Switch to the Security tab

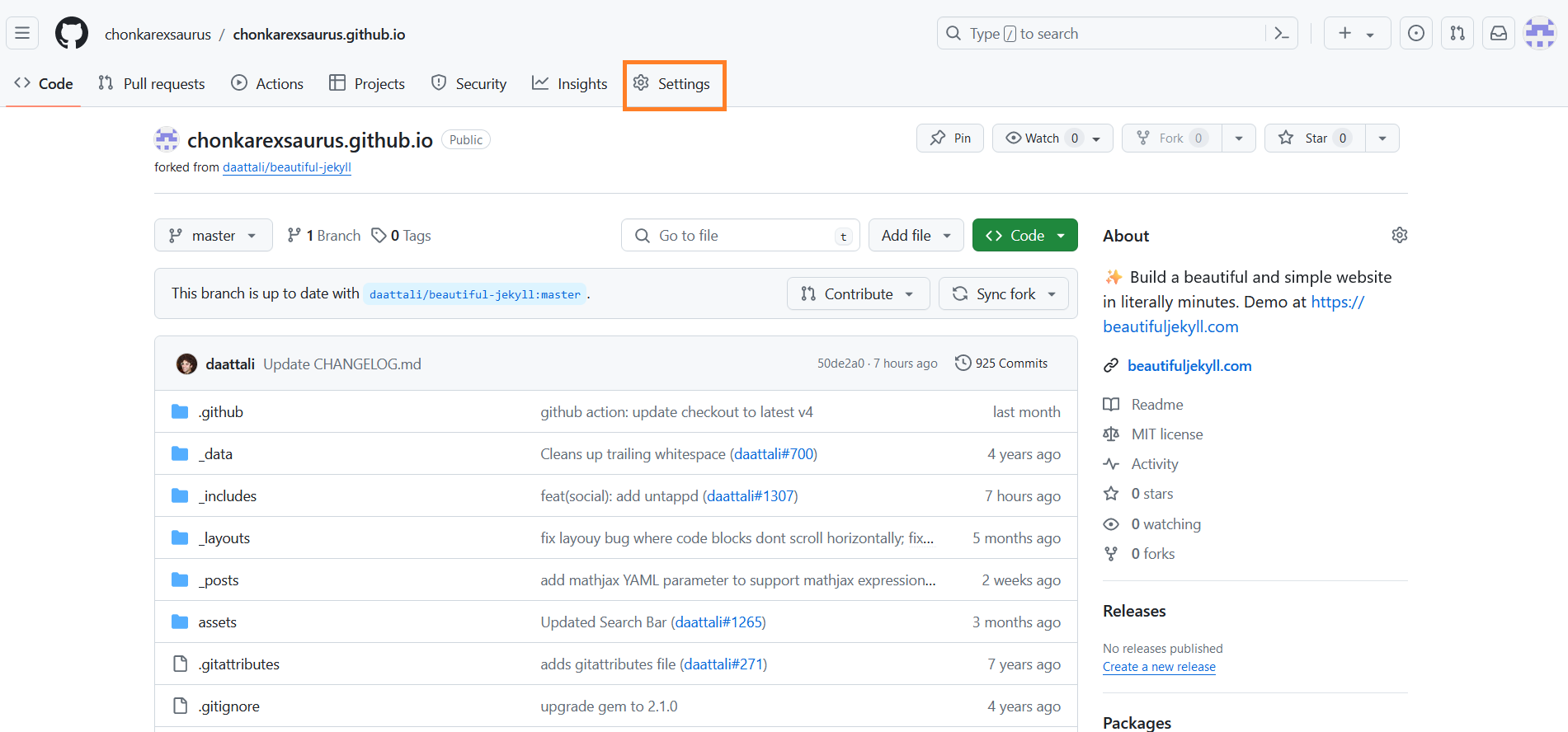[x=469, y=83]
